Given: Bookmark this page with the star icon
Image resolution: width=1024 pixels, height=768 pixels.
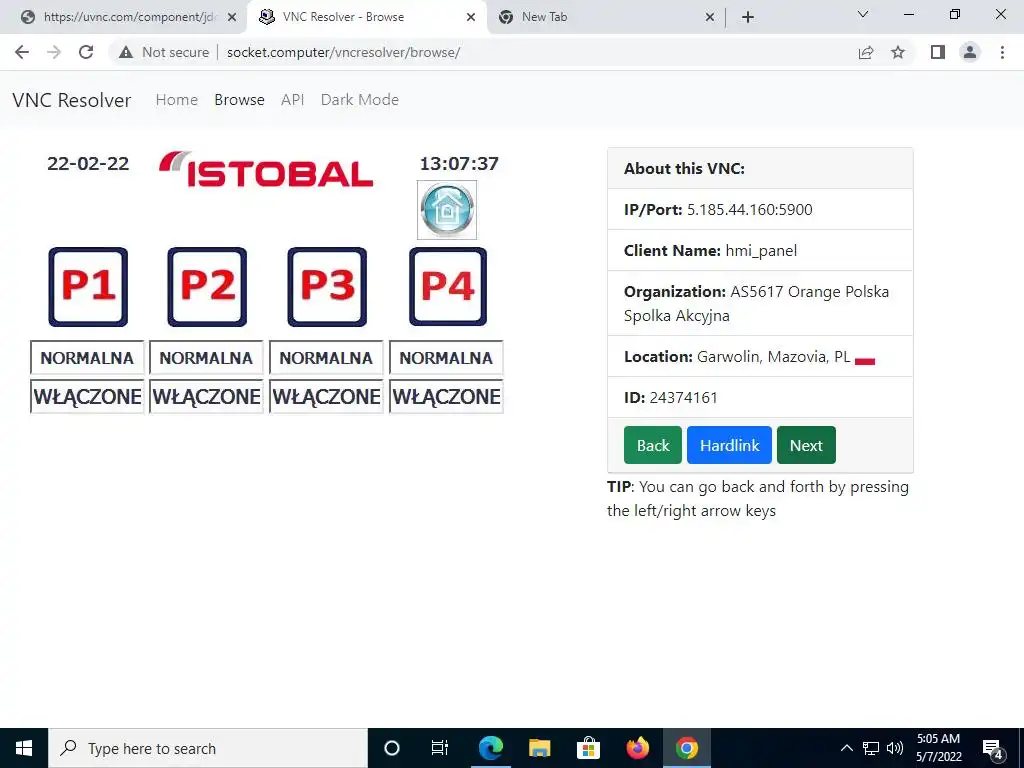Looking at the screenshot, I should [898, 52].
